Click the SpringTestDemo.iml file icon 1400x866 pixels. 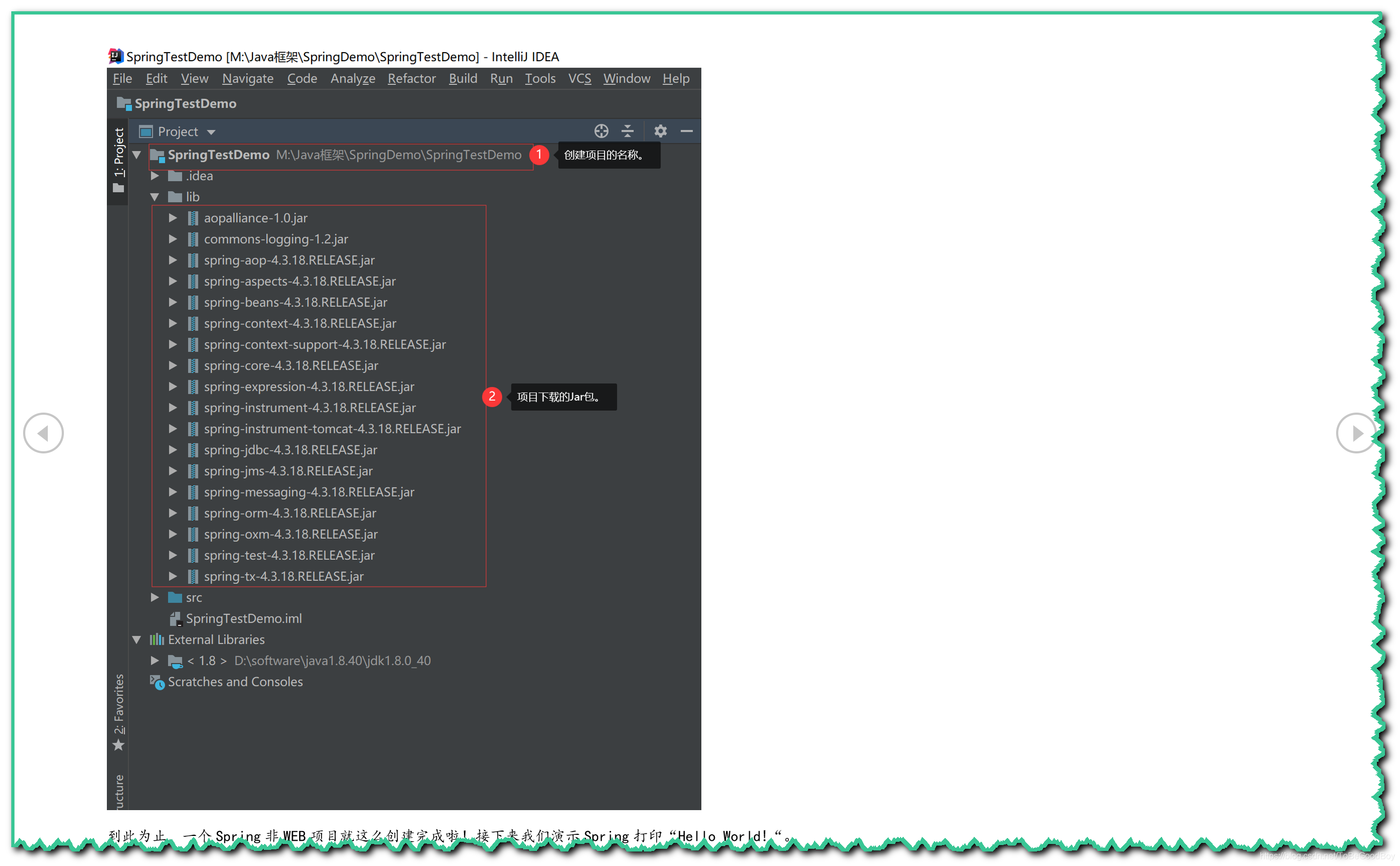(x=175, y=618)
